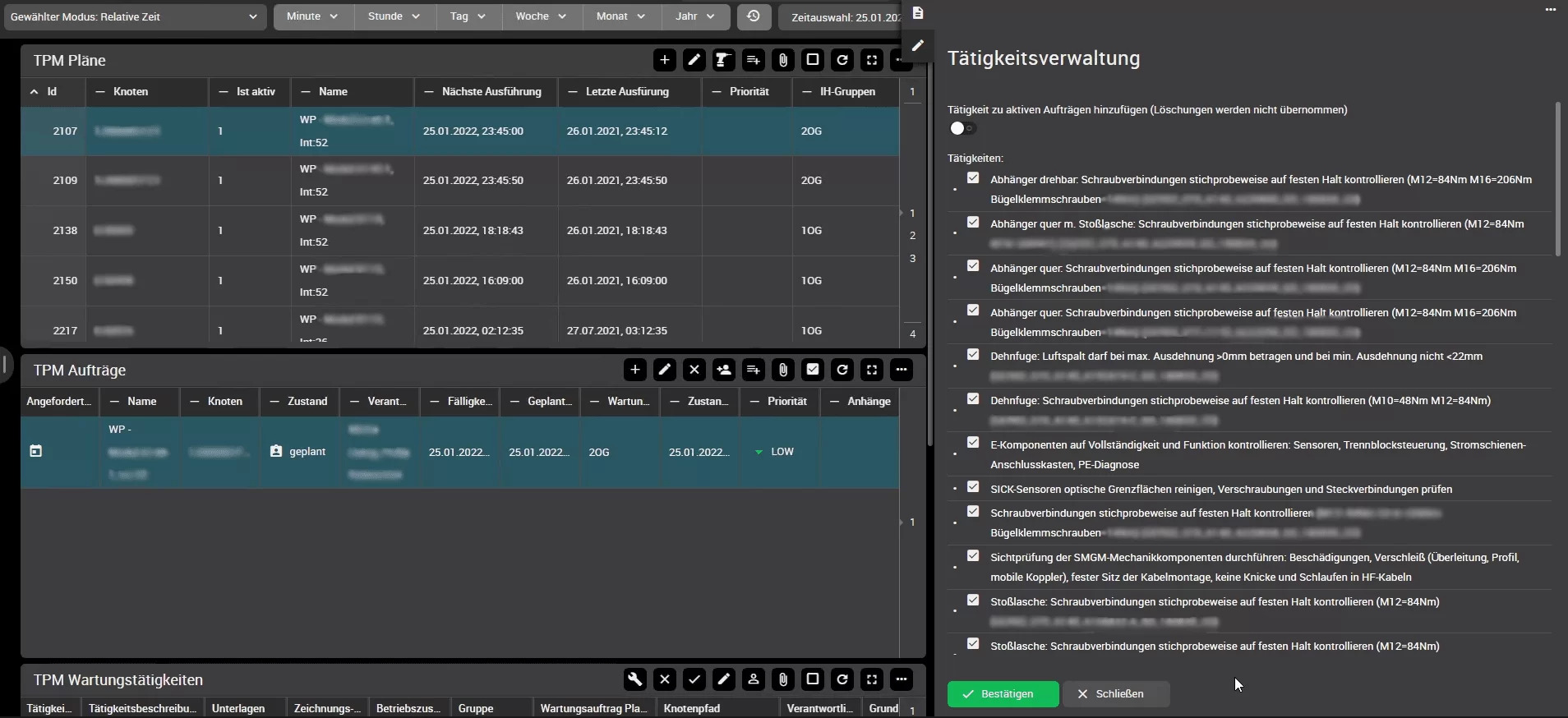Open more options in TPM Wartungstätigkeiten toolbar
The width and height of the screenshot is (1568, 718).
[902, 679]
